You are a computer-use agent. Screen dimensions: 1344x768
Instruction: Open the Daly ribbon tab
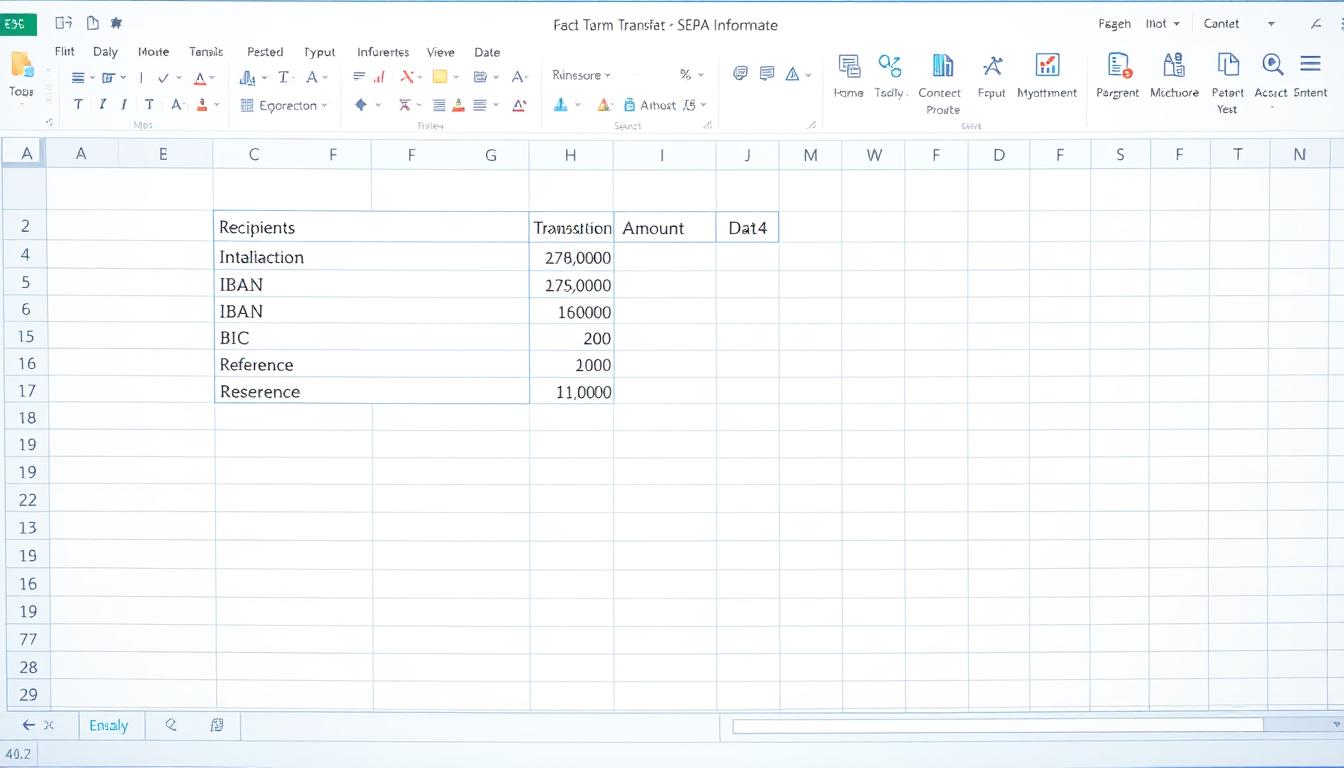point(105,52)
